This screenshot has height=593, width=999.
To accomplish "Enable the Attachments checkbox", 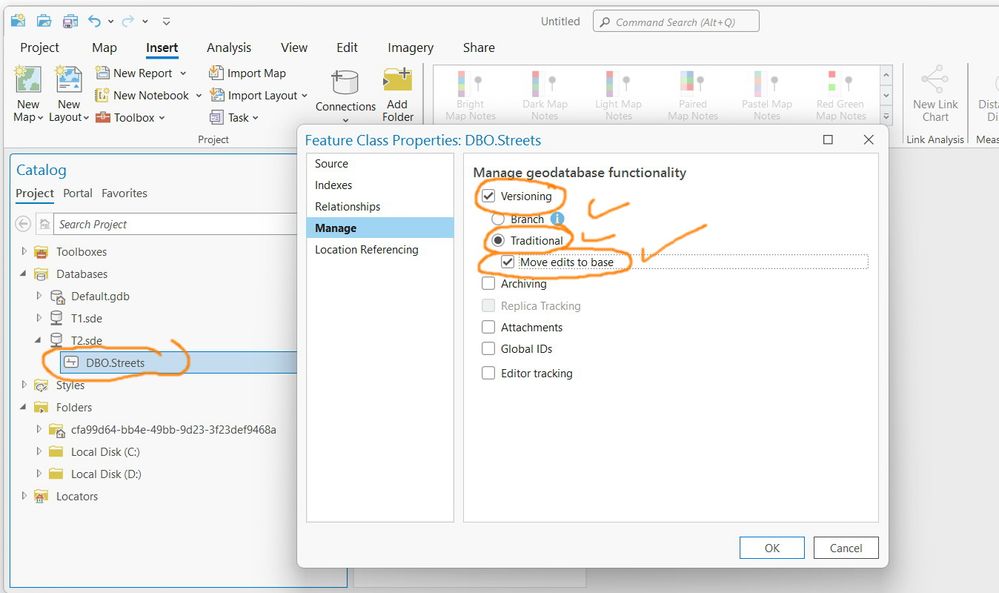I will (x=488, y=327).
